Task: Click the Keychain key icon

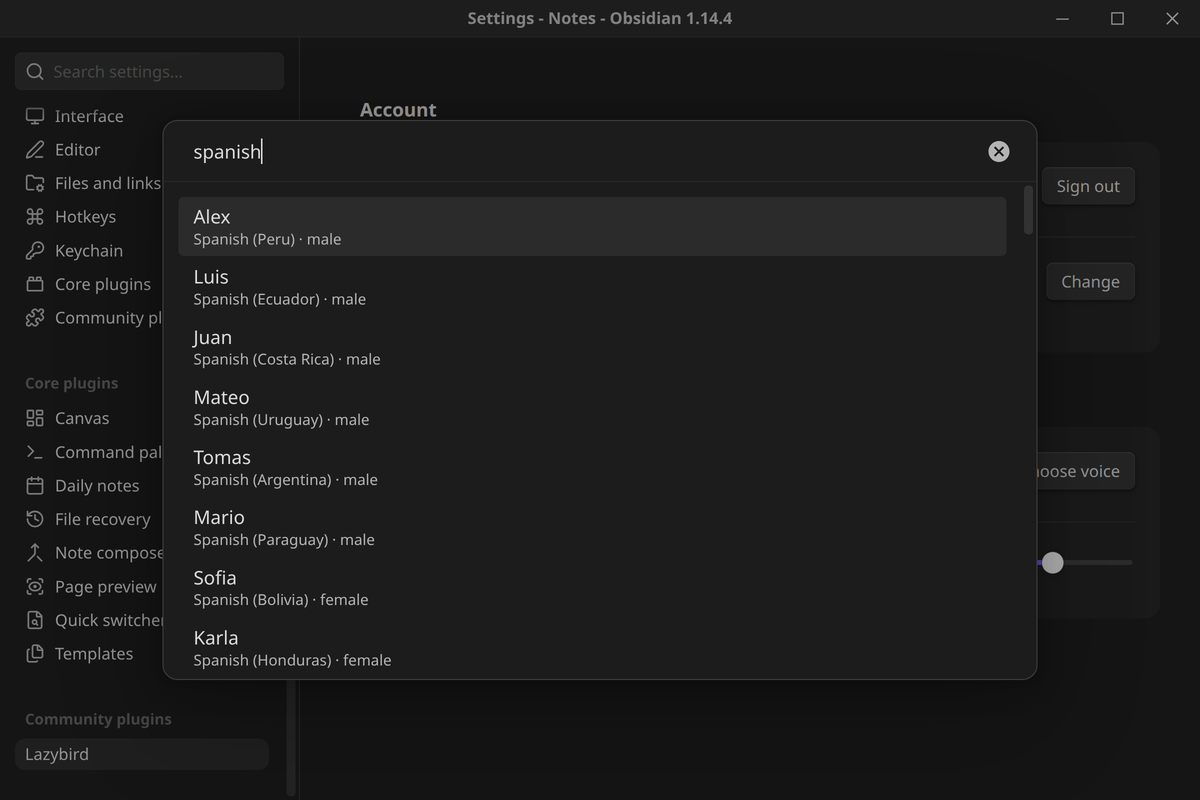Action: (x=35, y=251)
